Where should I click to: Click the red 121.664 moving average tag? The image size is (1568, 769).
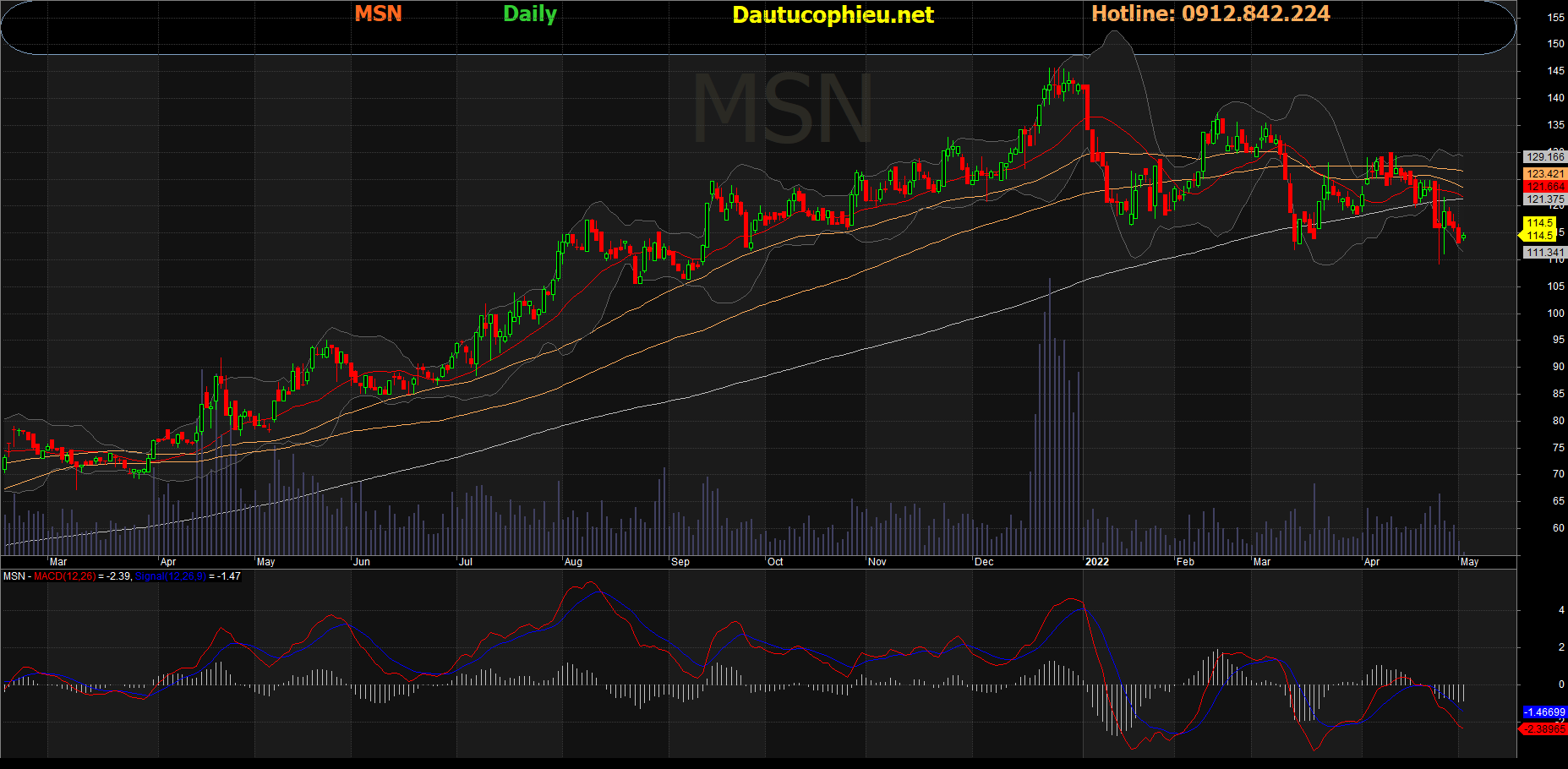coord(1544,187)
